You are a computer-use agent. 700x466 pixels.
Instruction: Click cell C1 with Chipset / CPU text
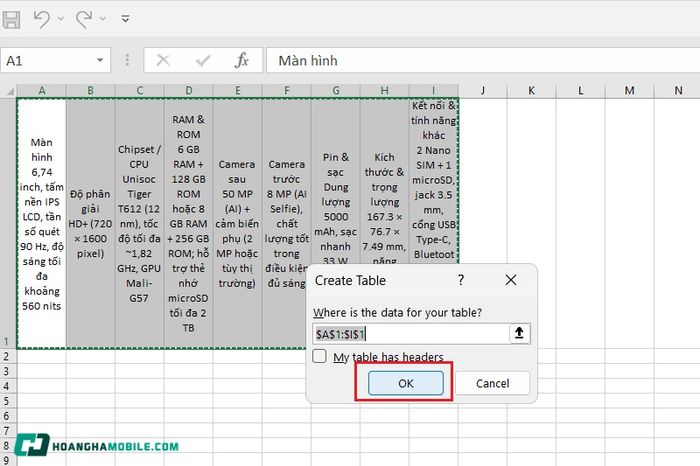point(140,223)
